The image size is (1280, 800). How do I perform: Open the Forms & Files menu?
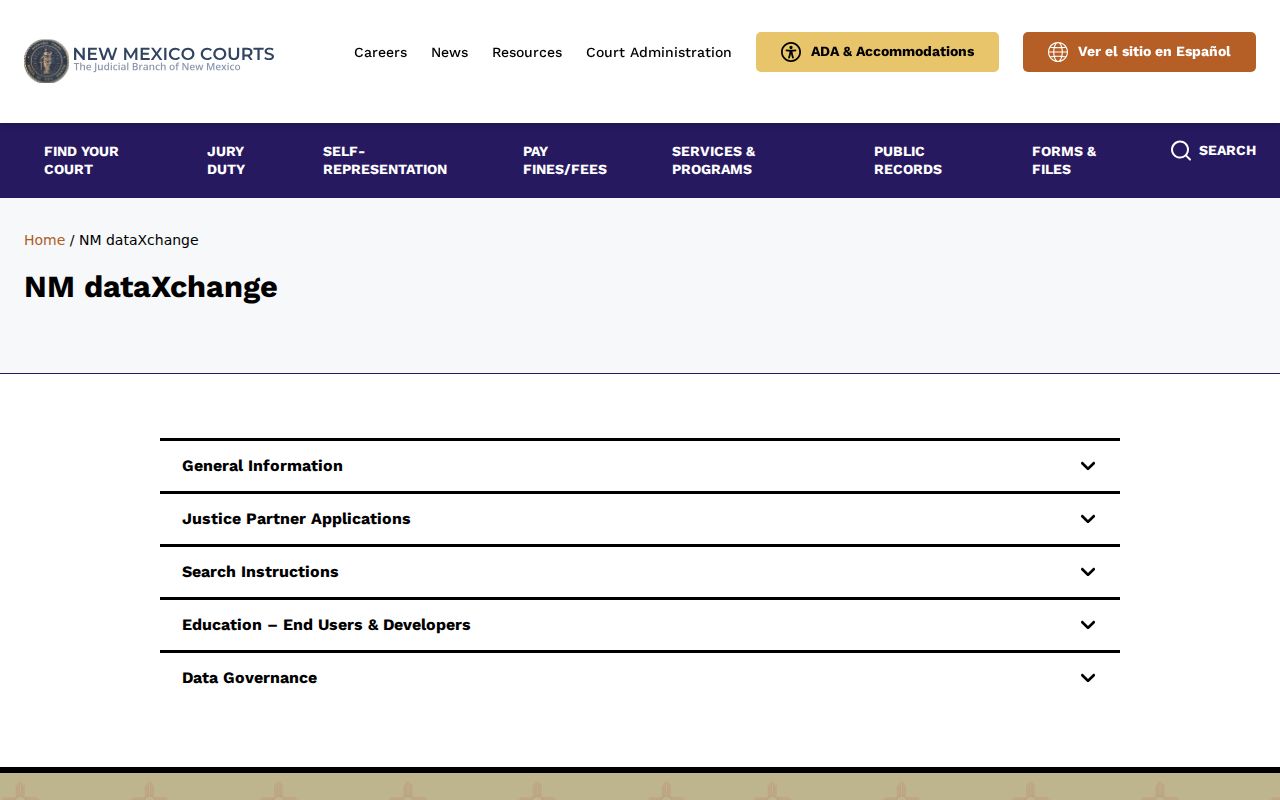point(1064,160)
